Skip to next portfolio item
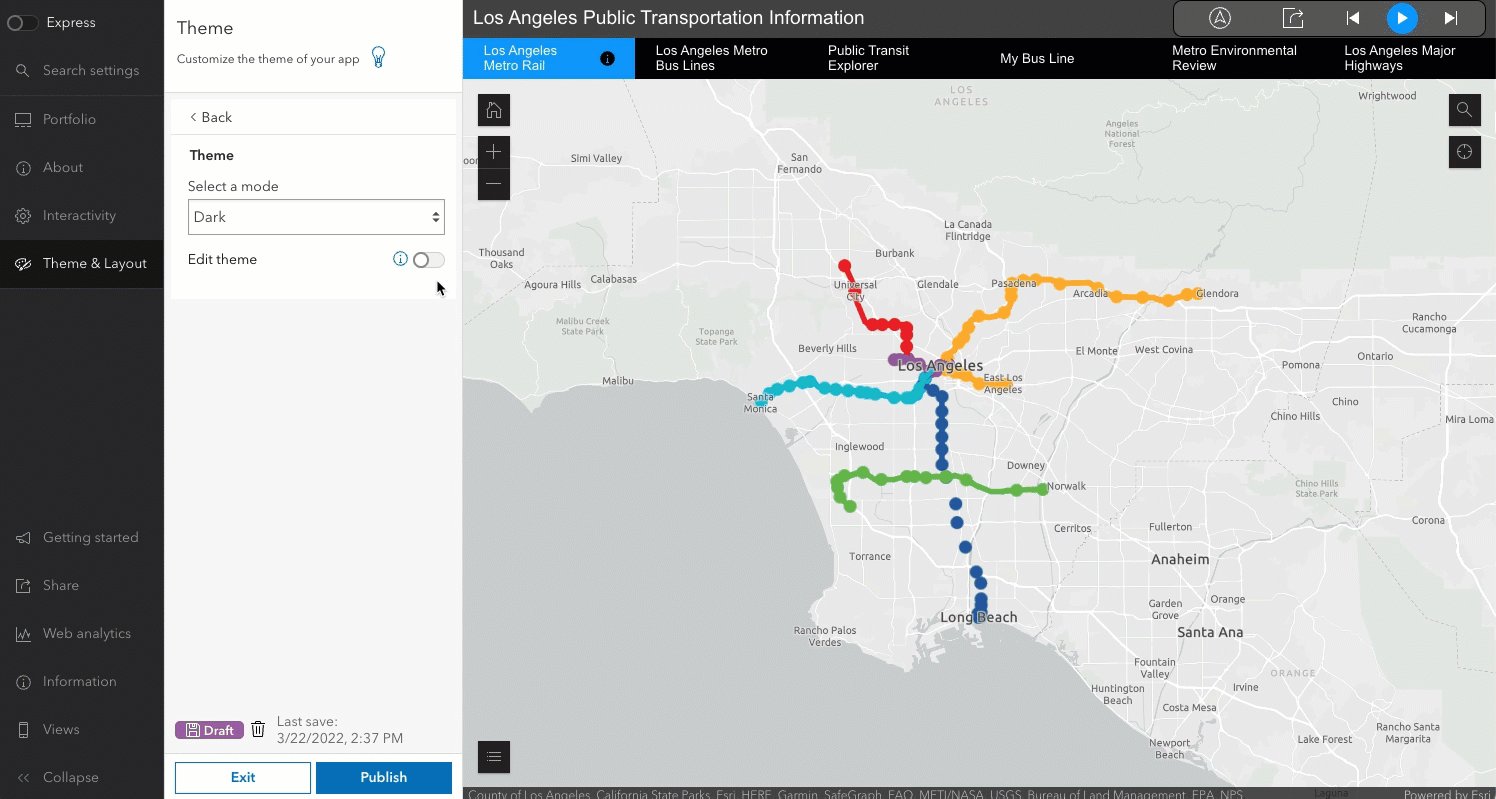 (1451, 18)
